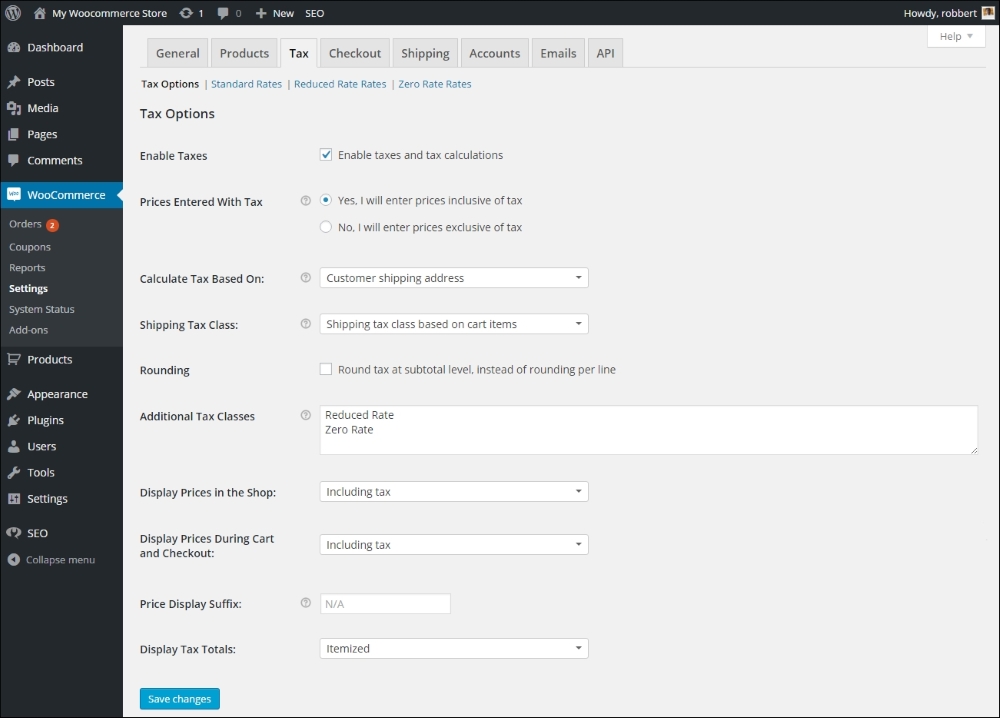Switch to the API tab

(x=605, y=53)
